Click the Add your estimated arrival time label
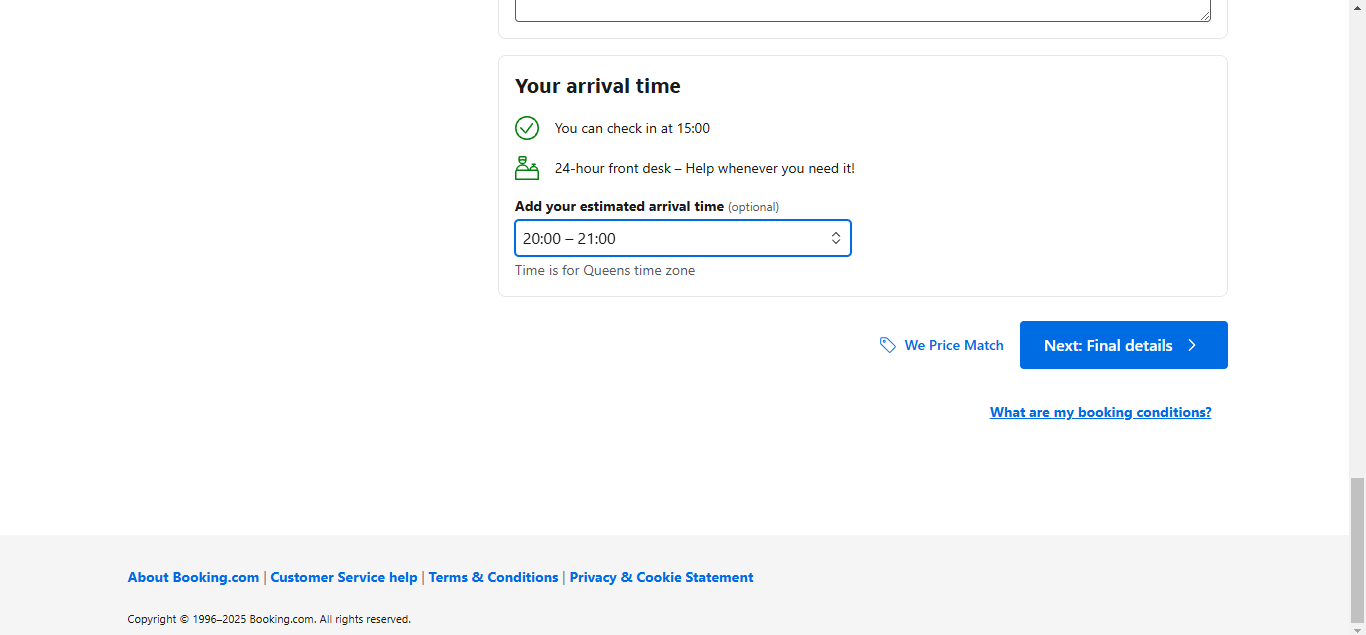Viewport: 1366px width, 635px height. pos(619,207)
